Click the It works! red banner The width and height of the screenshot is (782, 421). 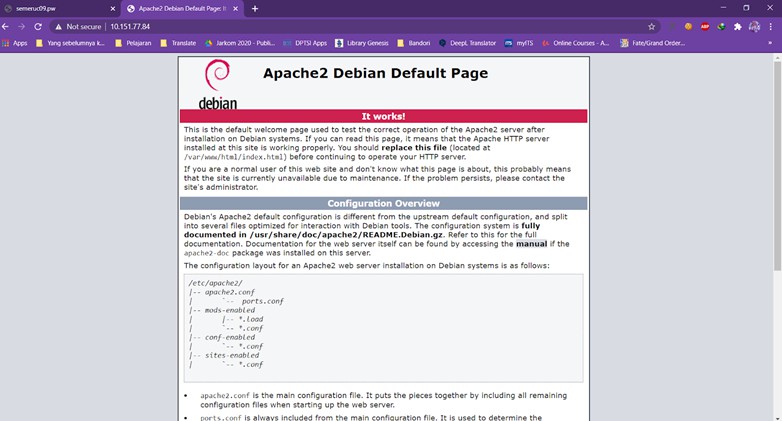(384, 116)
